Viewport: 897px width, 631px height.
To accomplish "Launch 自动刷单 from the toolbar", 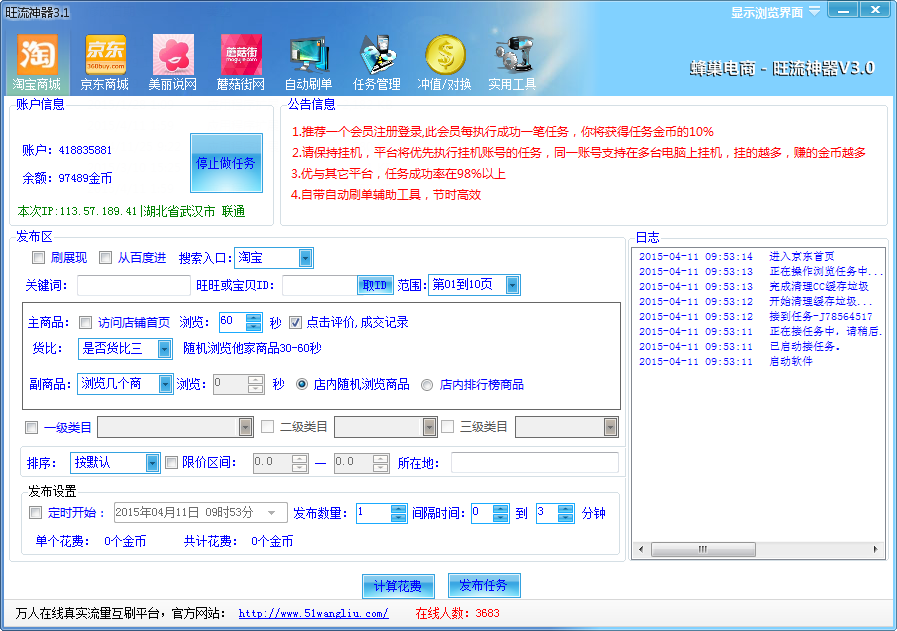I will (x=309, y=55).
